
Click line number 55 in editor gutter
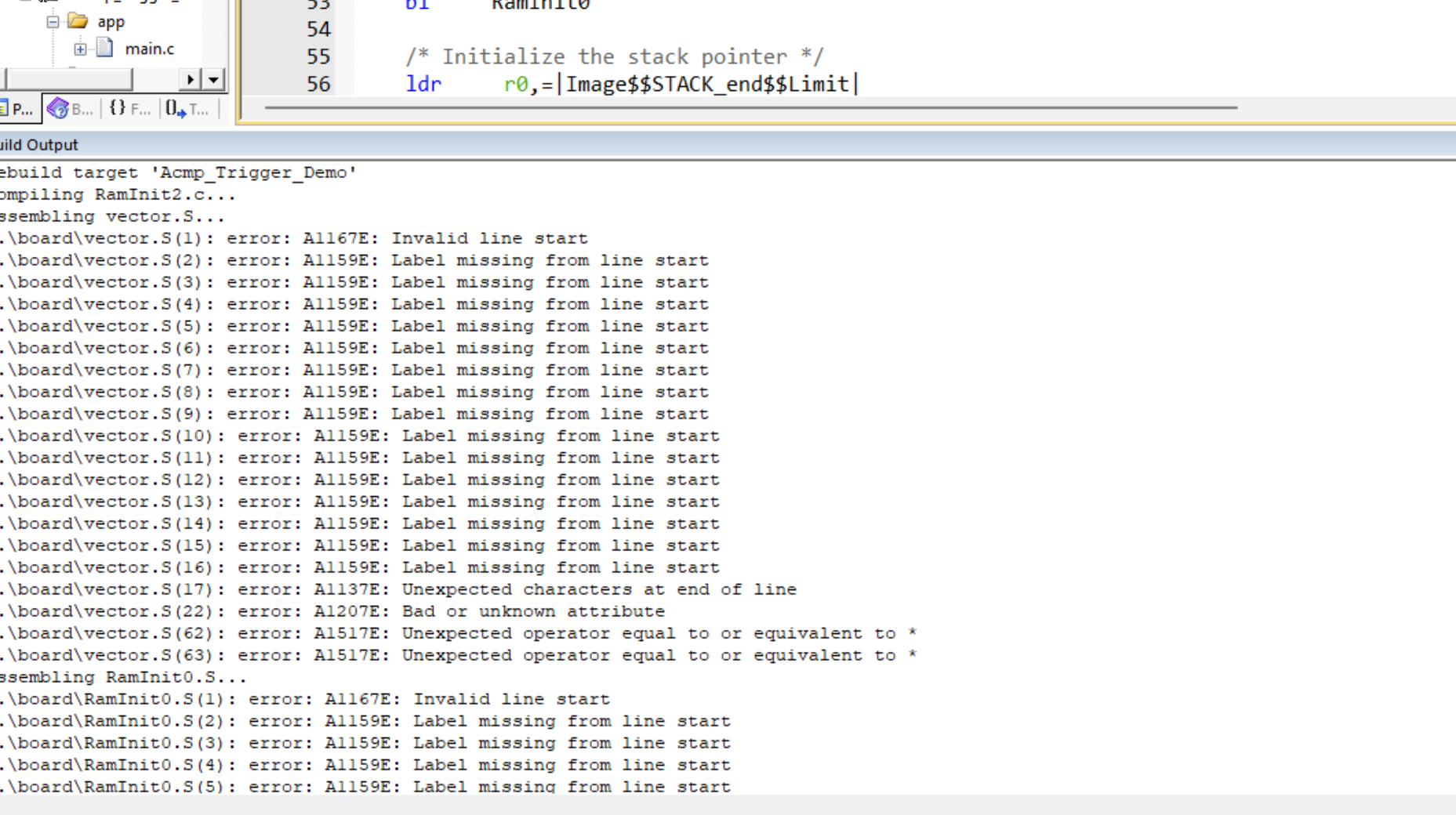coord(318,57)
